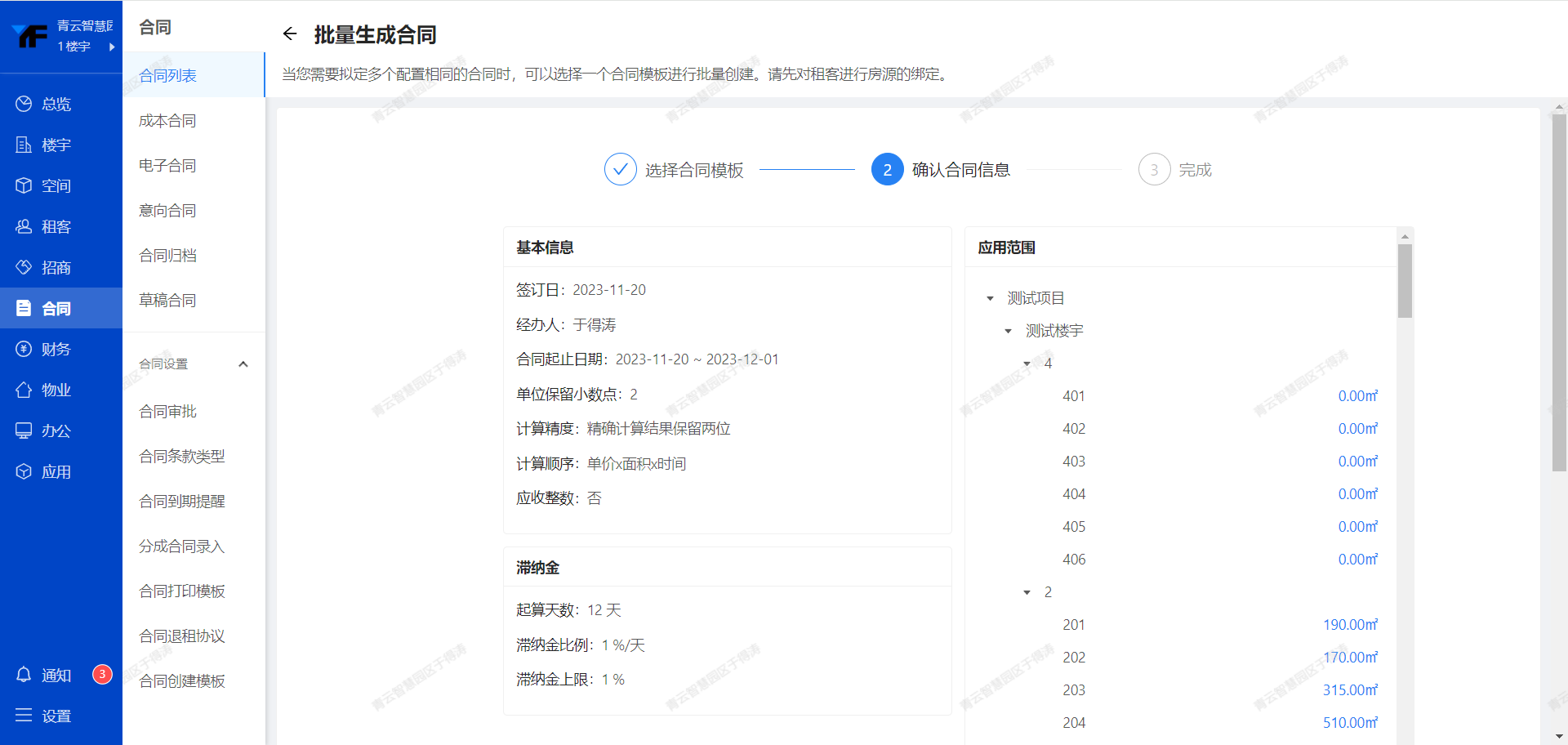1568x745 pixels.
Task: Open the 楼宇 building icon in sidebar
Action: click(x=24, y=145)
